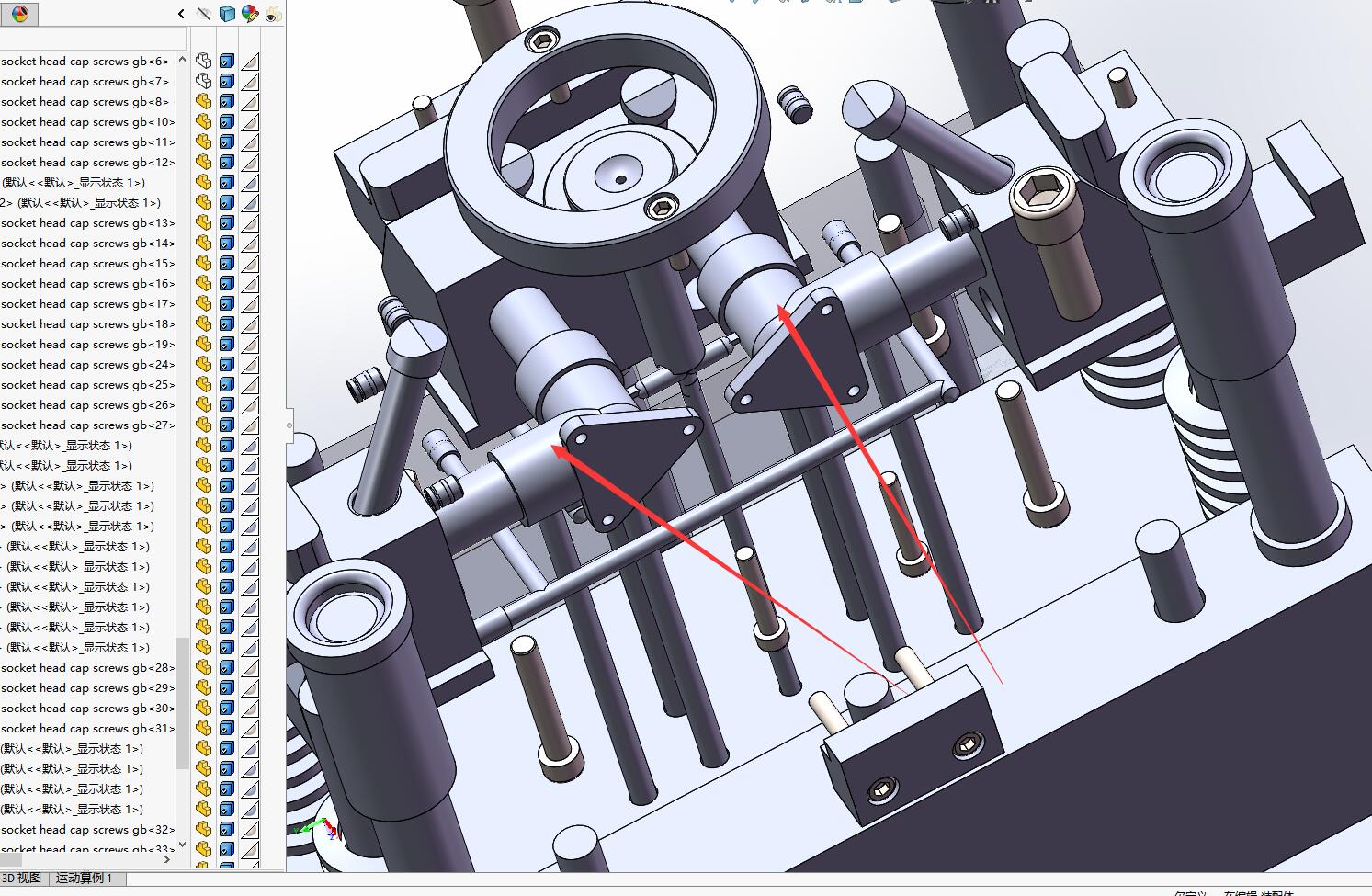
Task: Select socket head cap screws gb<27> row
Action: pyautogui.click(x=87, y=425)
